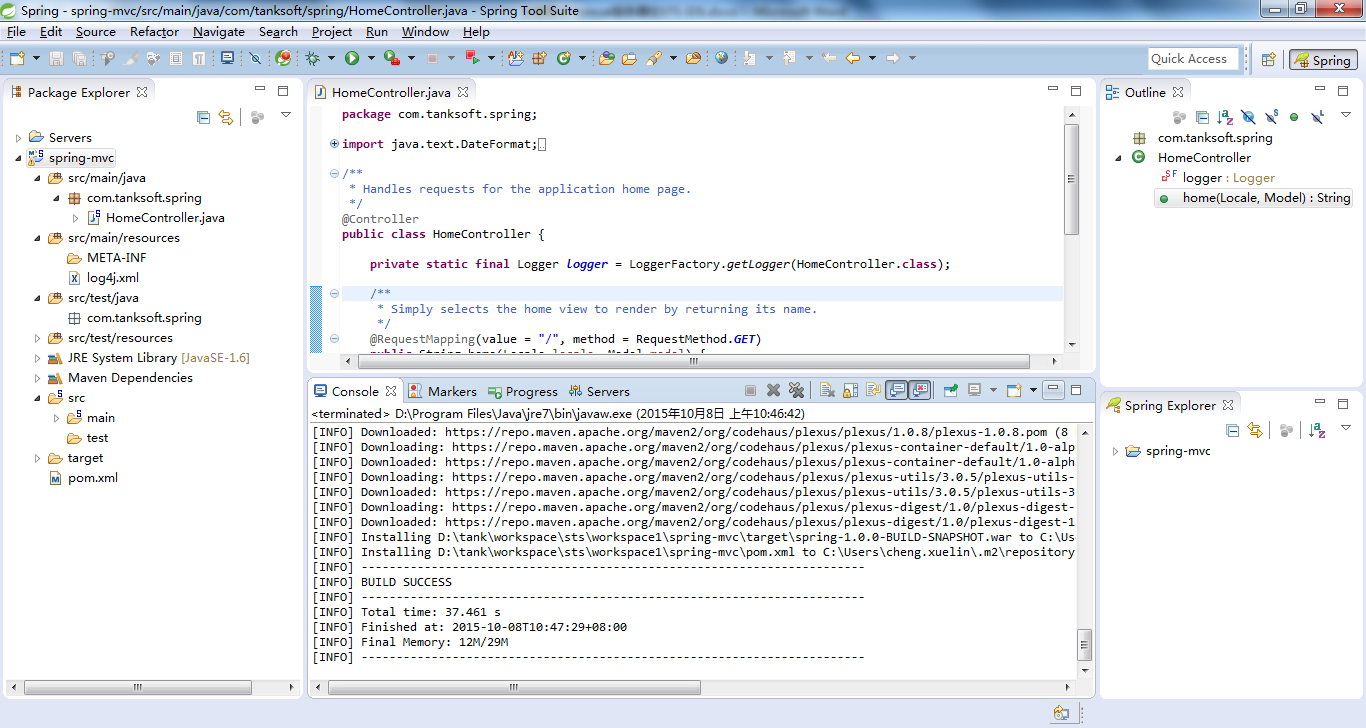Click the New Java Class toolbar icon

563,58
